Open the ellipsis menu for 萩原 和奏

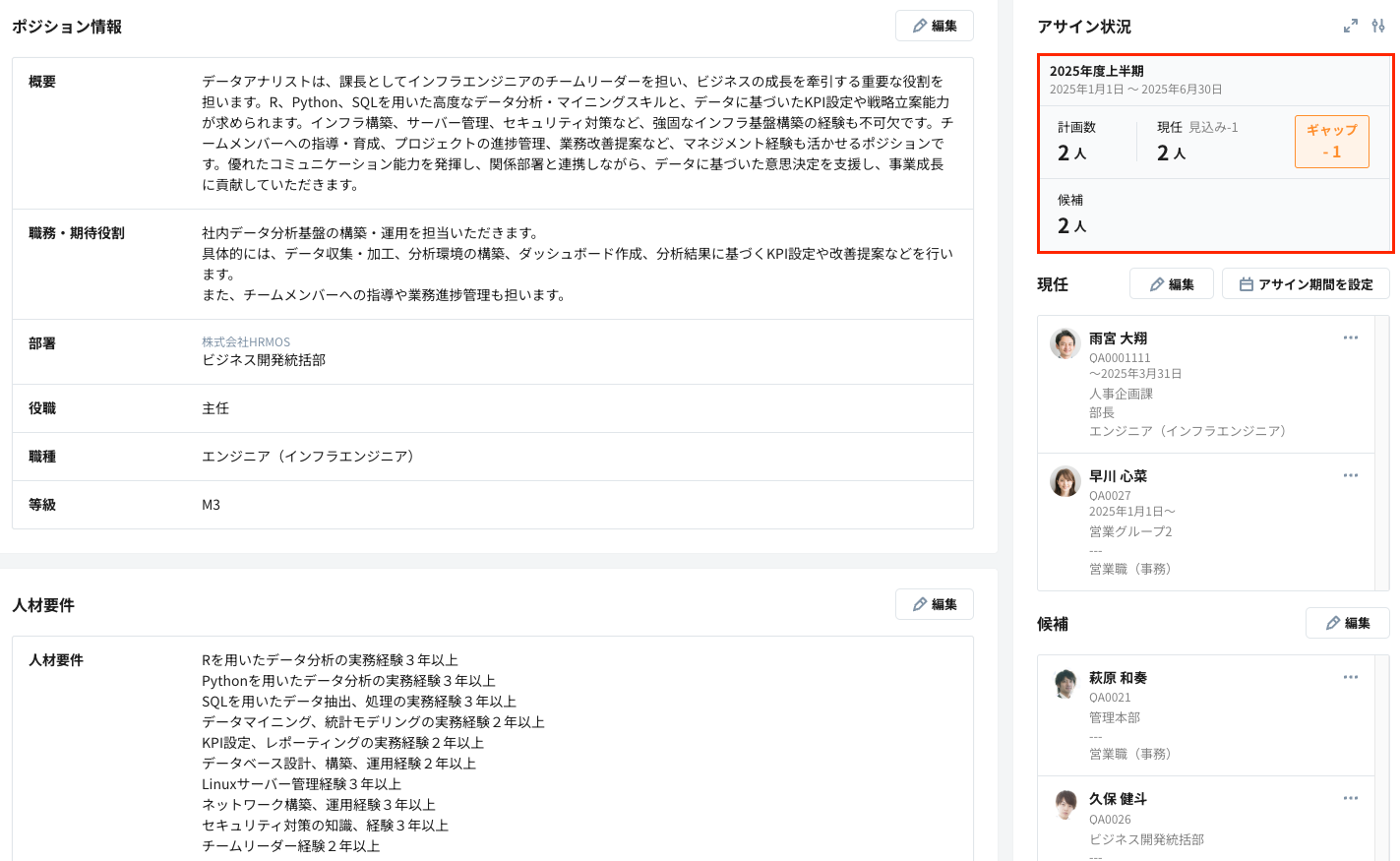1350,677
